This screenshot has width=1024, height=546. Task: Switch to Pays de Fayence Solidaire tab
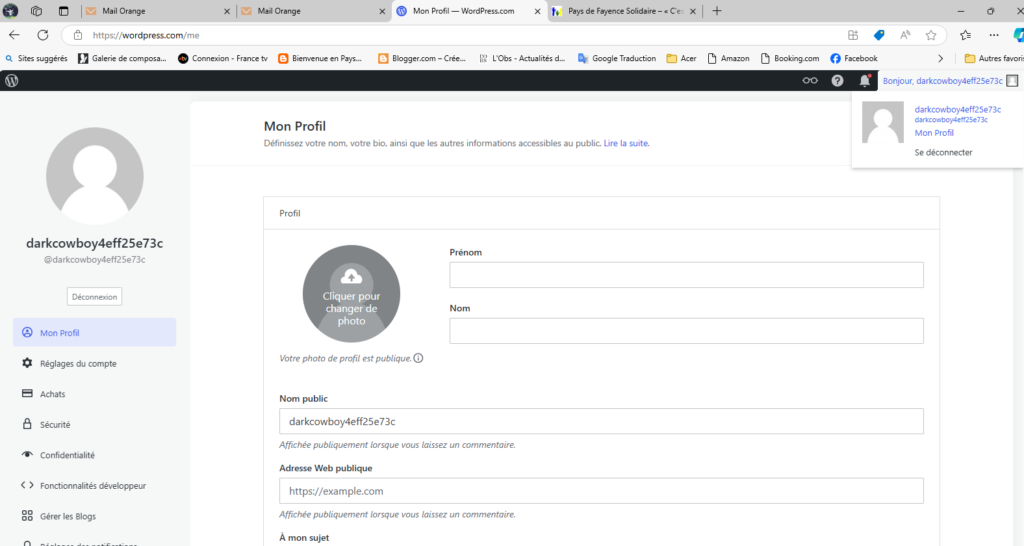coord(625,11)
